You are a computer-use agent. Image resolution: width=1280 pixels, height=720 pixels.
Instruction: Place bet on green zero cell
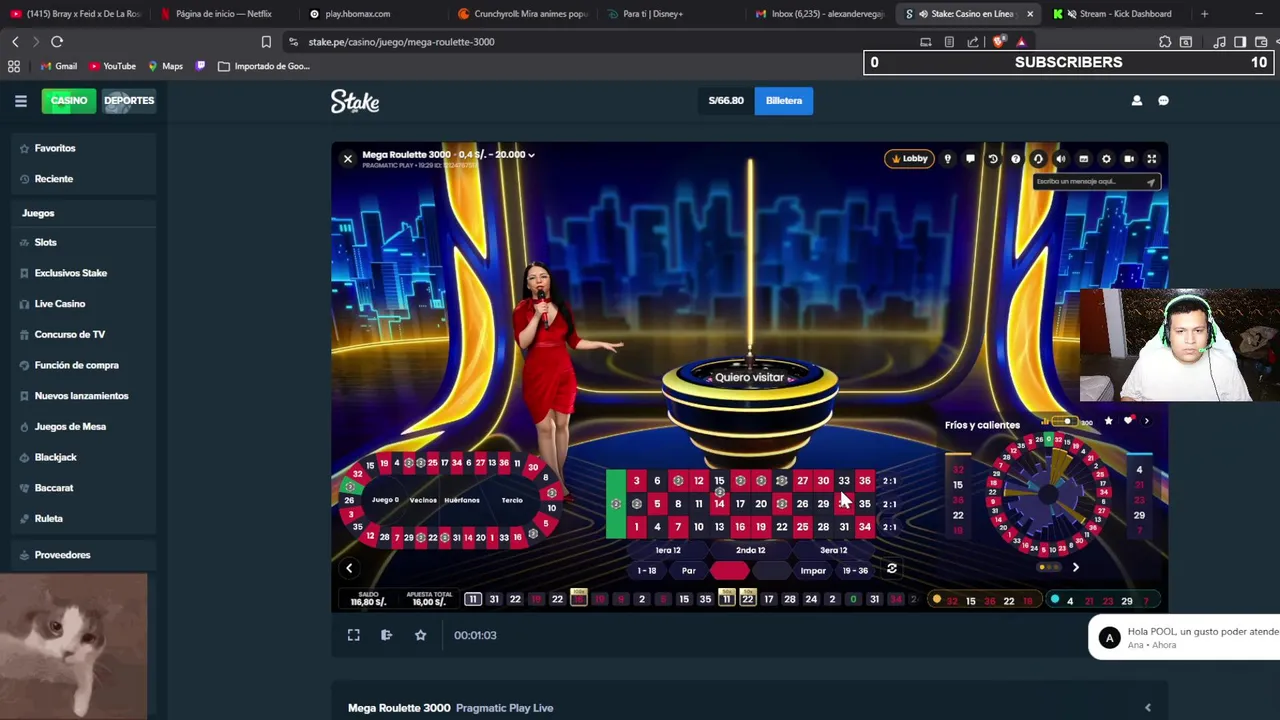coord(615,504)
